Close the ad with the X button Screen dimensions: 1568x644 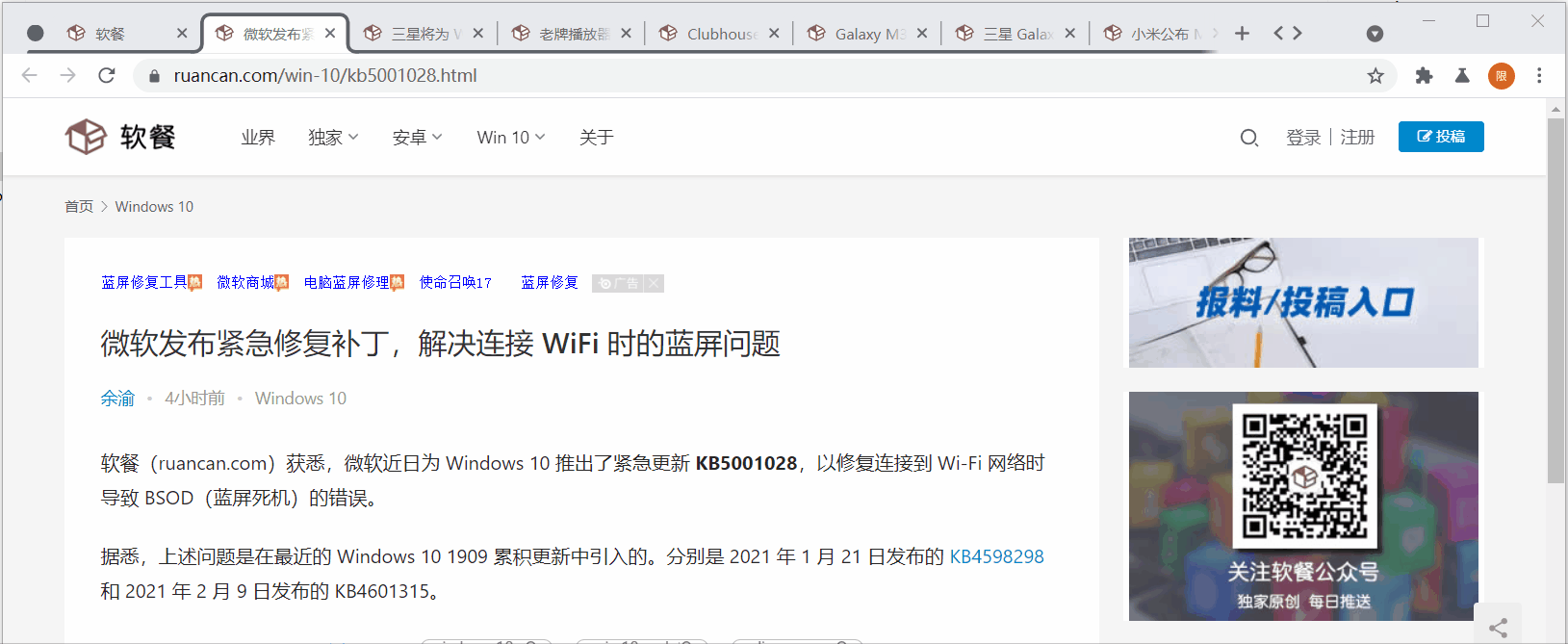654,283
